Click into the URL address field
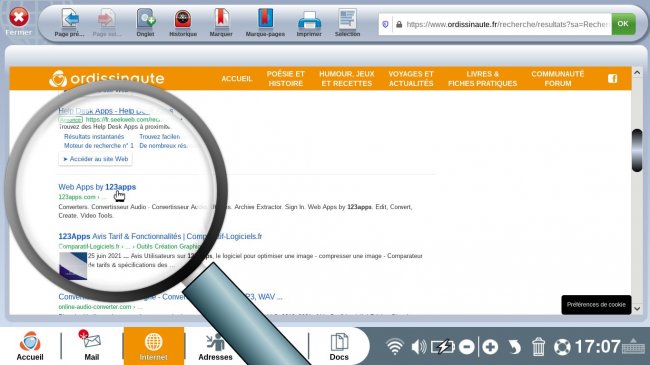 coord(507,24)
